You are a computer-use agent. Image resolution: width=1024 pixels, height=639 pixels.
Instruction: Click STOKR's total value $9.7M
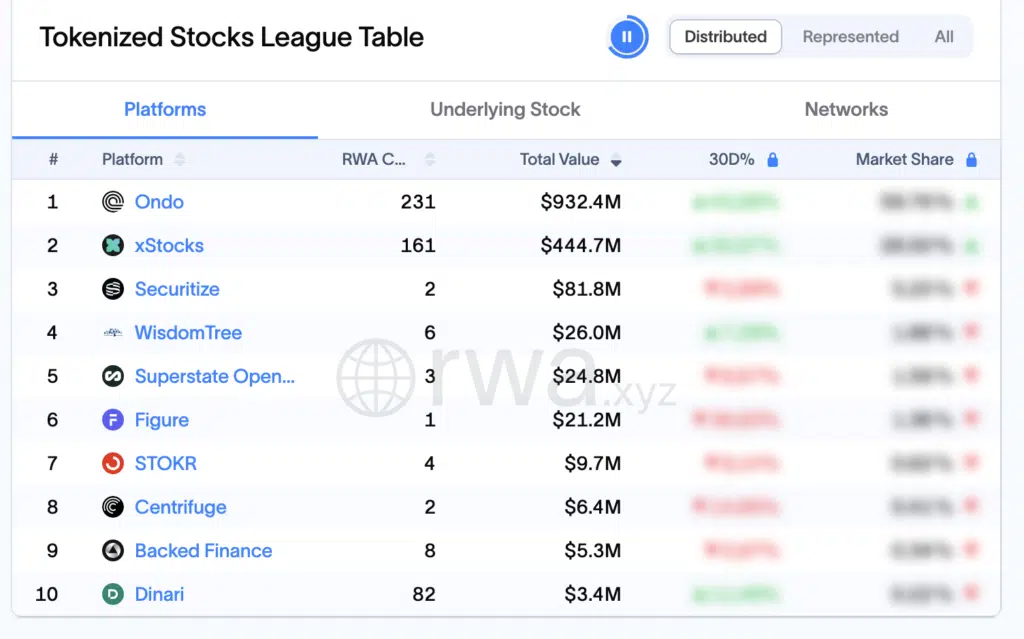(592, 463)
